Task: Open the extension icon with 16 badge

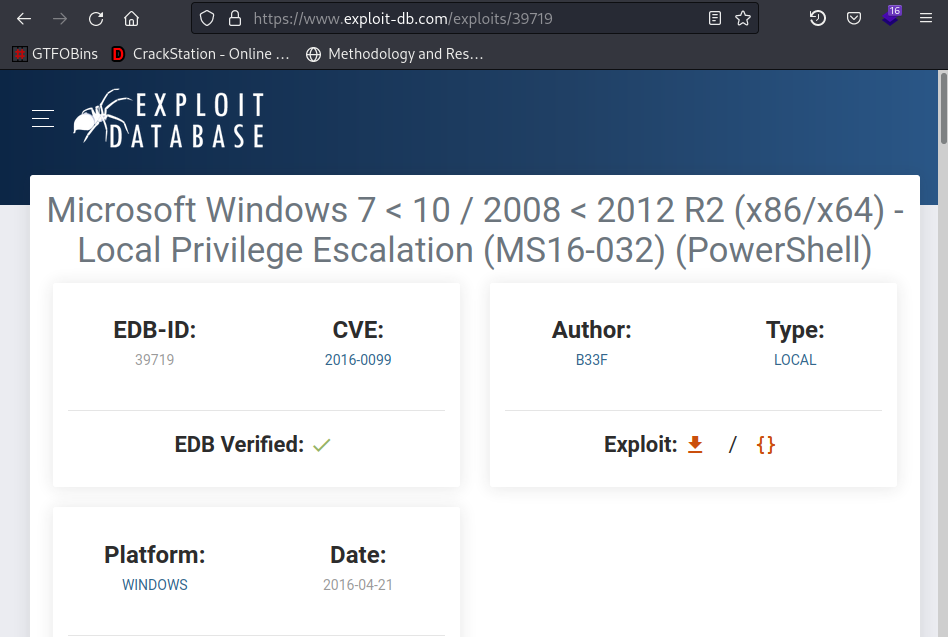Action: [x=891, y=16]
